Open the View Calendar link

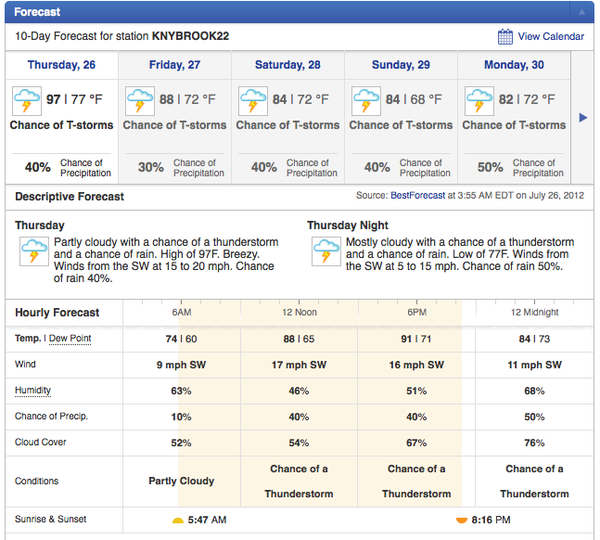[x=551, y=36]
